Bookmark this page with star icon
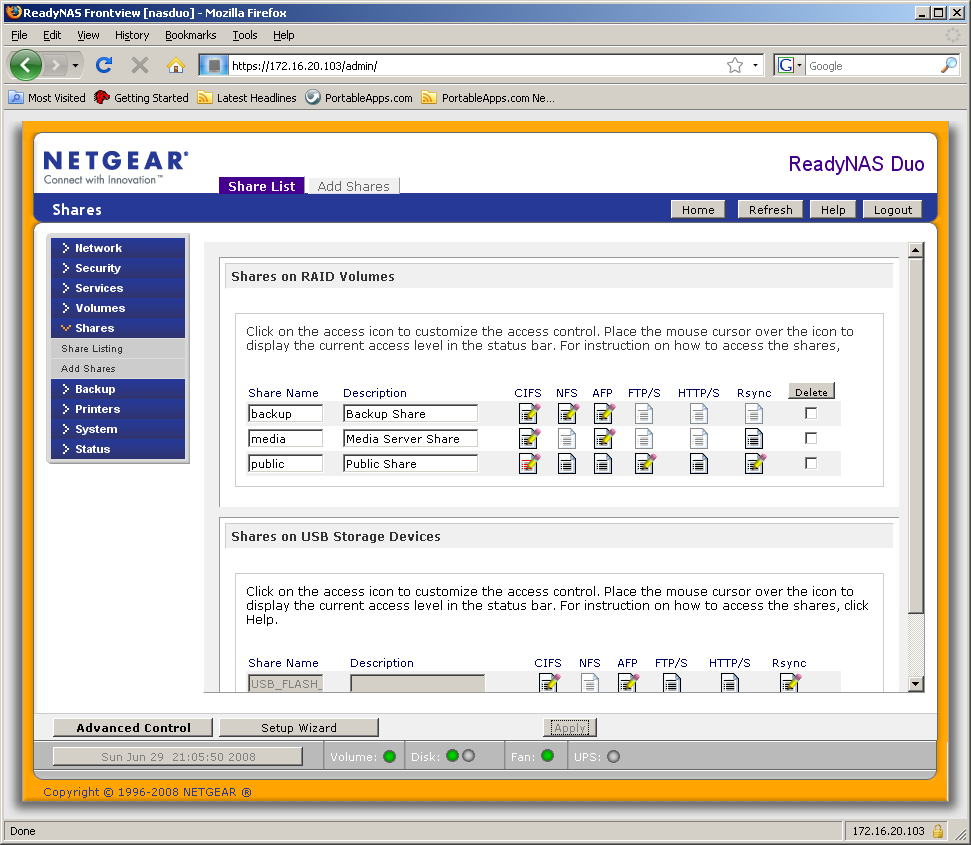Screen dimensions: 971x845 point(734,65)
